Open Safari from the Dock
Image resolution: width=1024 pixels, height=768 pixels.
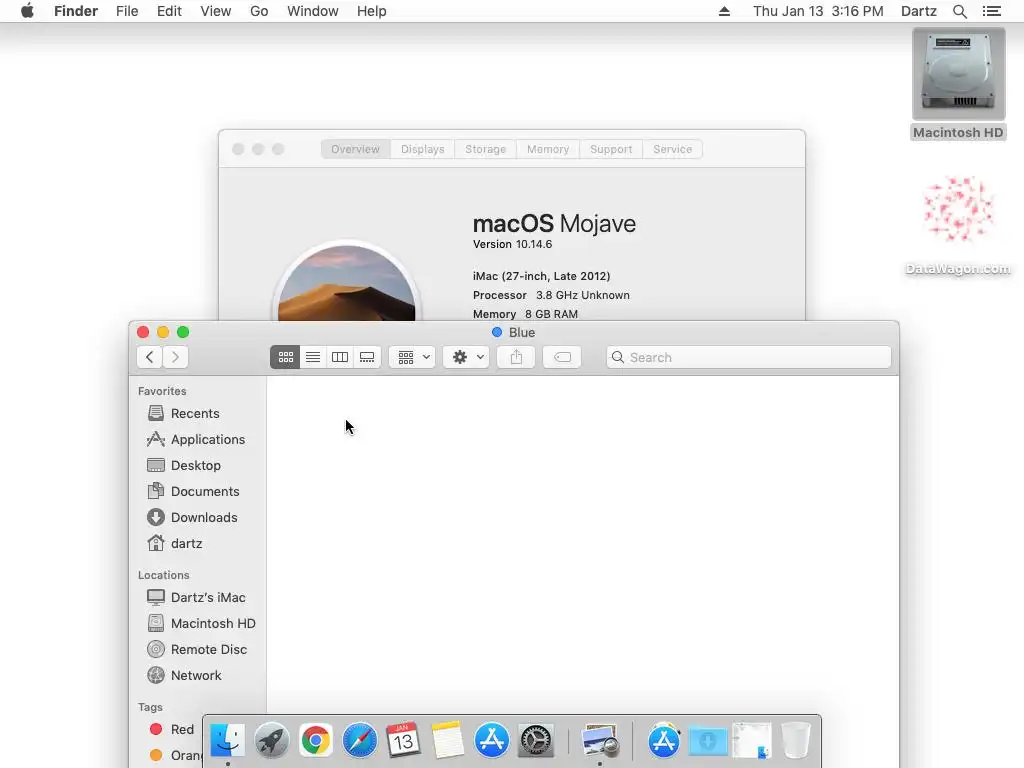click(360, 741)
